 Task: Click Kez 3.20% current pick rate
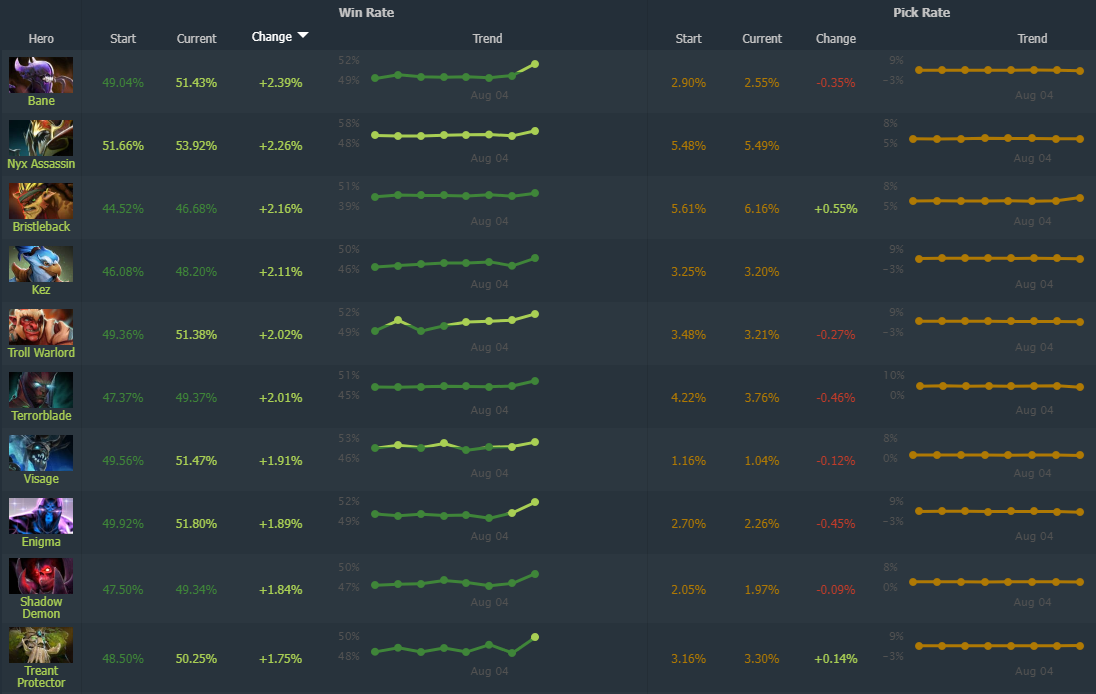click(x=762, y=271)
